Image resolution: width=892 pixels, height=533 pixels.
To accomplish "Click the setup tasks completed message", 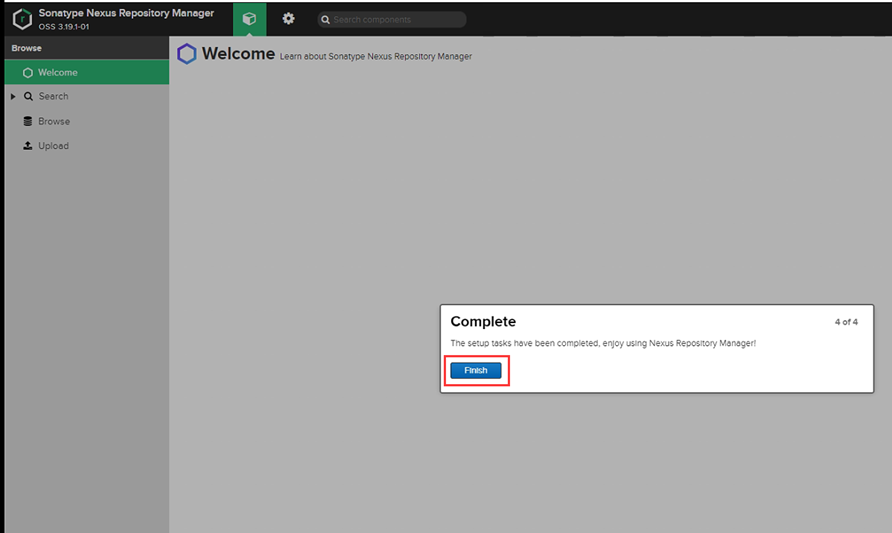I will [x=603, y=343].
